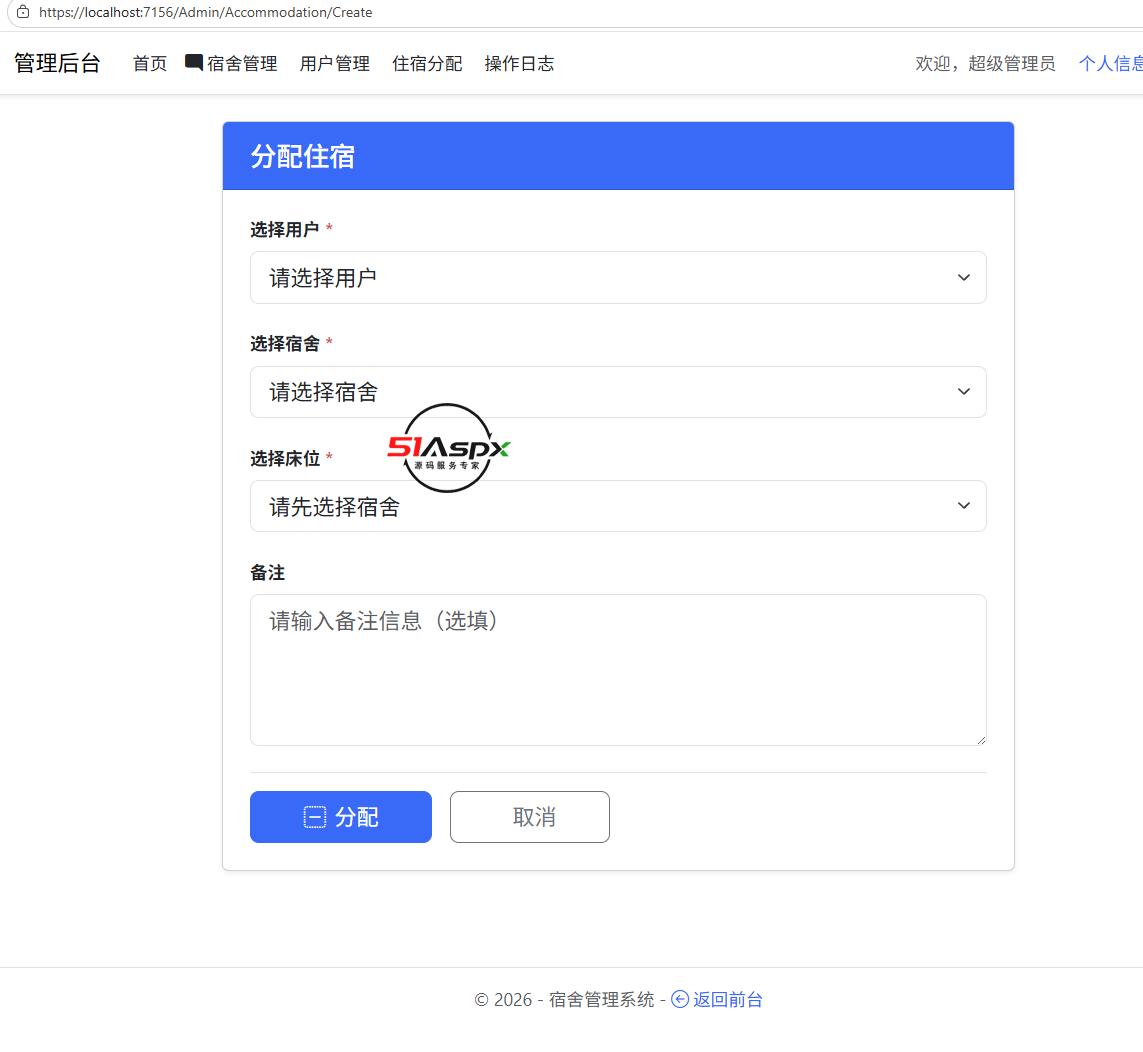
Task: Click the © 2026 - 宿舍管理系统 footer text
Action: 564,999
